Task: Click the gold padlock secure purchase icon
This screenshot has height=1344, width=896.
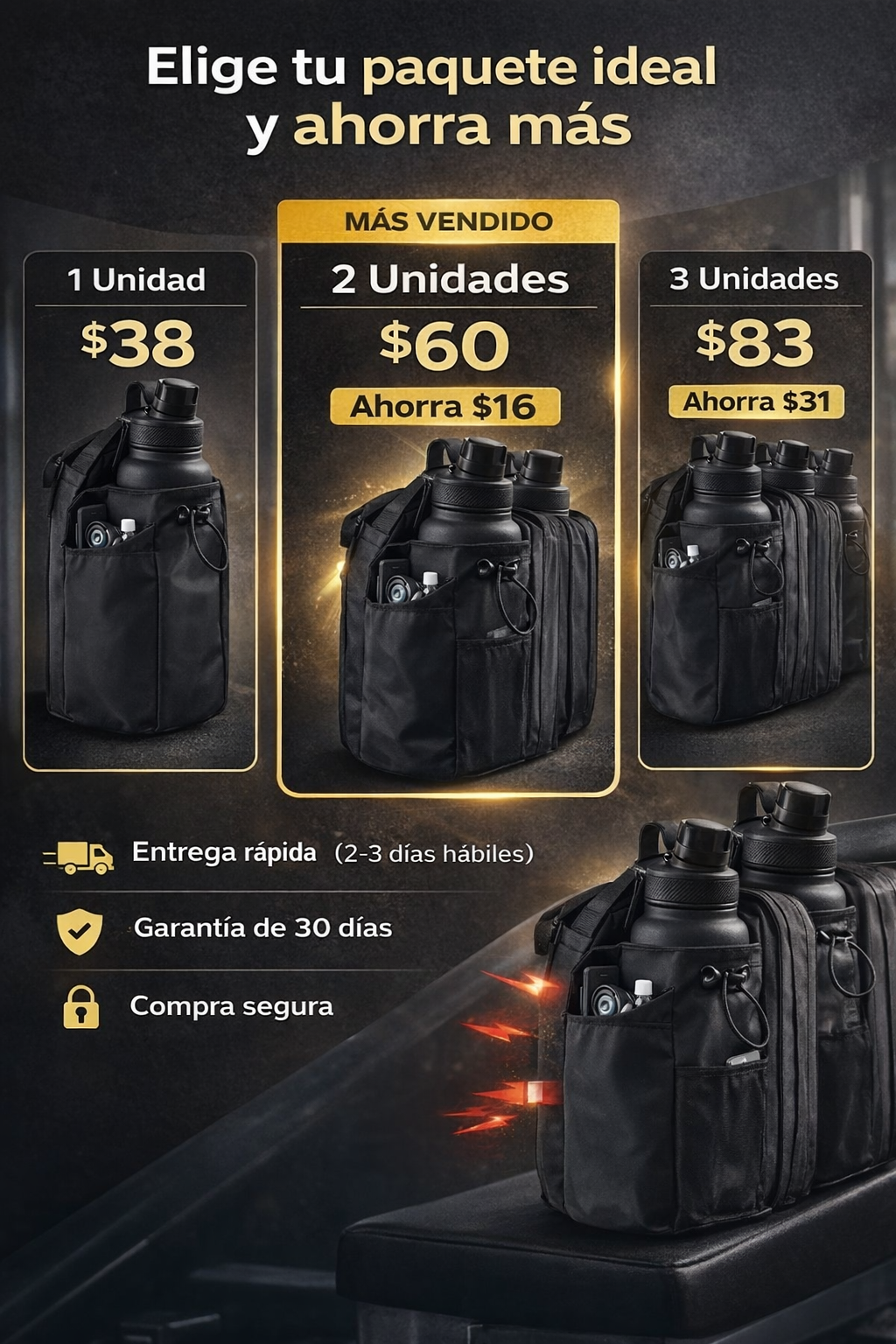Action: click(80, 1006)
